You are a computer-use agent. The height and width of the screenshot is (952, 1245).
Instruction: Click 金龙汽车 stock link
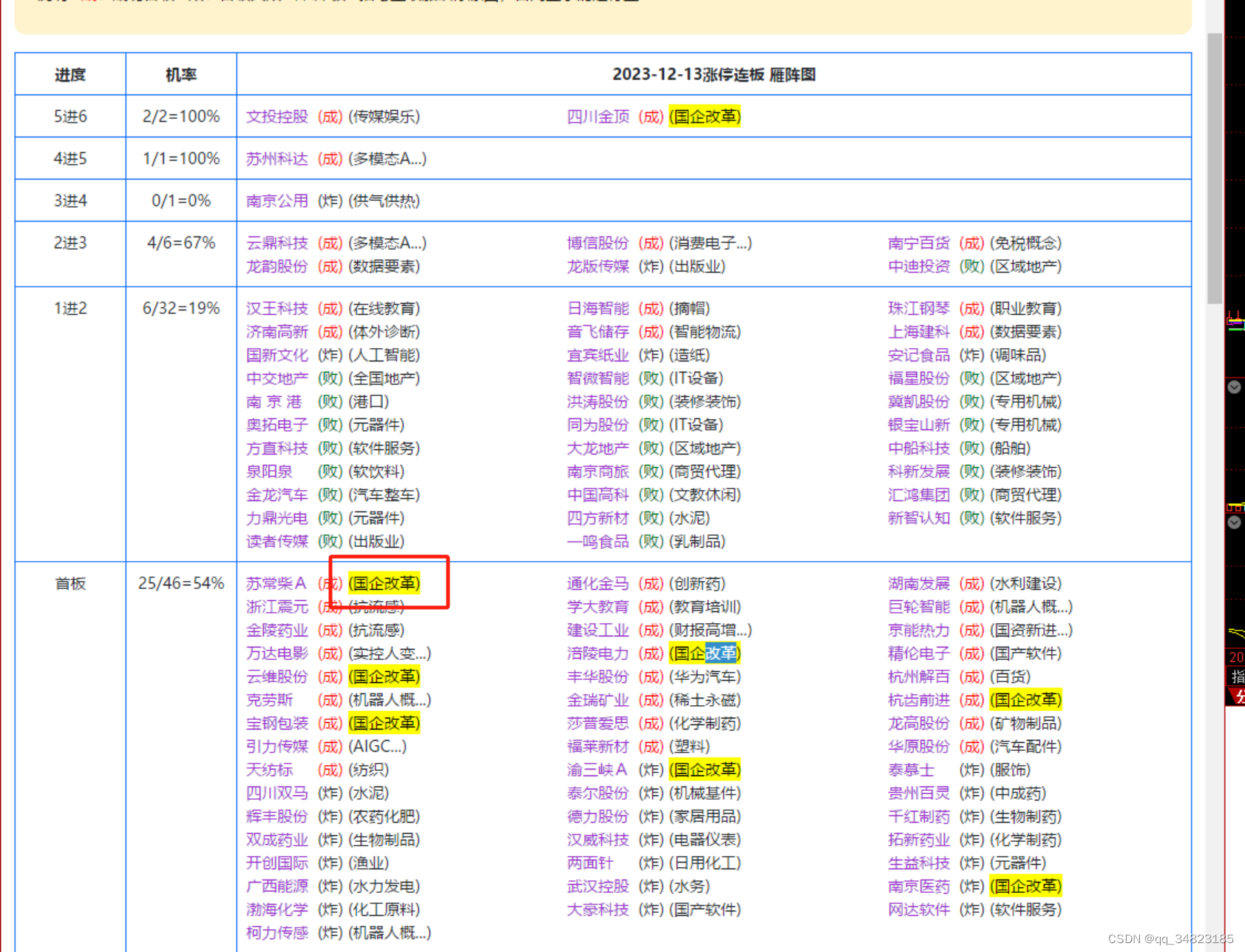coord(277,494)
